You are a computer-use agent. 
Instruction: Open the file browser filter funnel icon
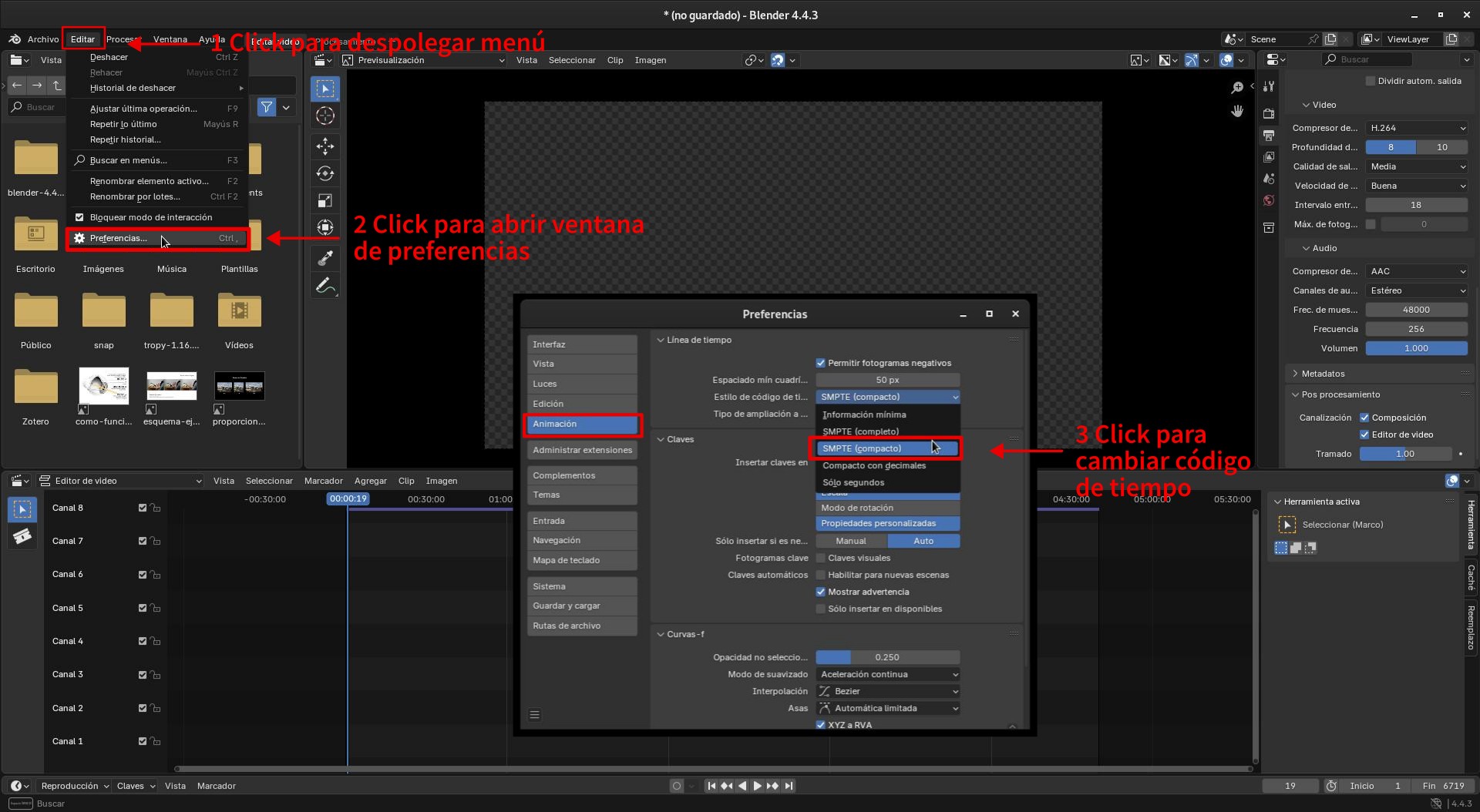[x=267, y=107]
